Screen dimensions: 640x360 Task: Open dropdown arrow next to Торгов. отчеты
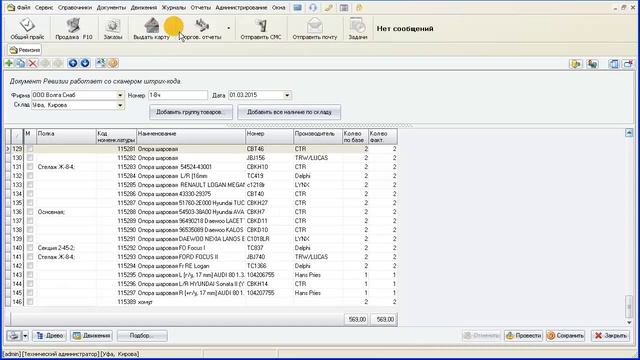[229, 28]
